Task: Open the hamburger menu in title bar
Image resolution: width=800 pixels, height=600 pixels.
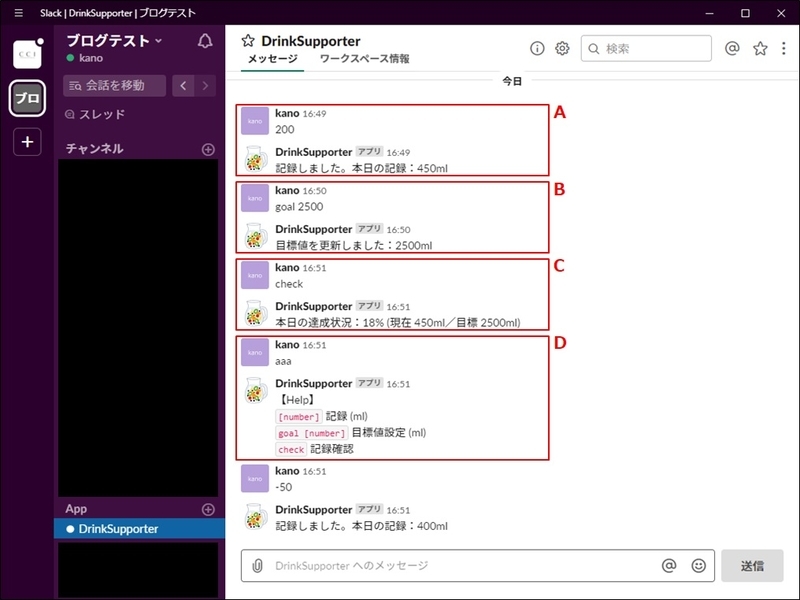Action: [x=19, y=13]
